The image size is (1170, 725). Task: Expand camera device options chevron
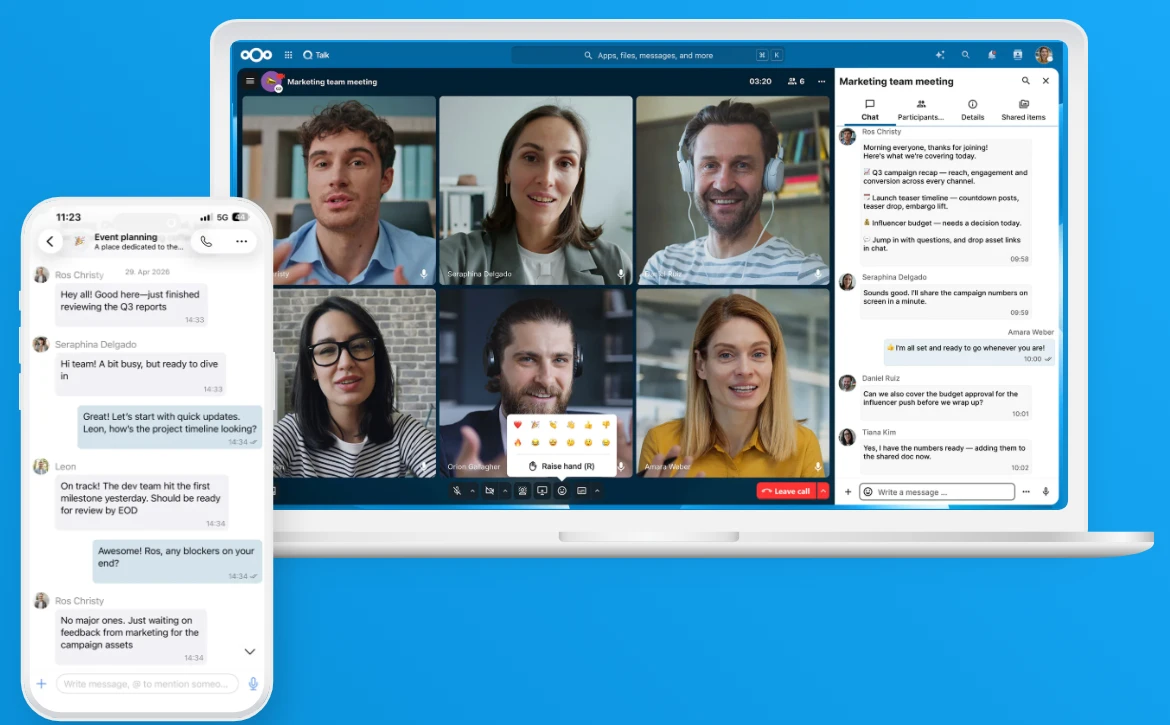[505, 491]
